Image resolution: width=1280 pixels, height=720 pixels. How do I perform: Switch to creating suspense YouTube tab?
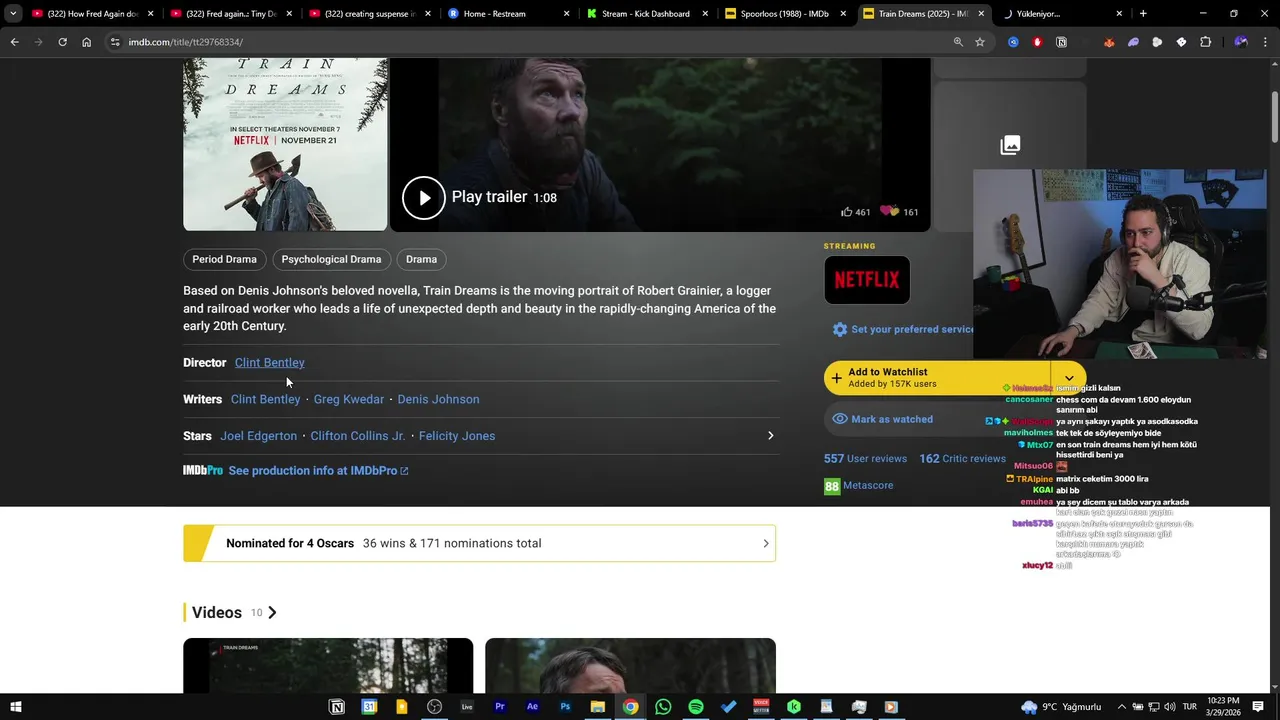[x=370, y=14]
